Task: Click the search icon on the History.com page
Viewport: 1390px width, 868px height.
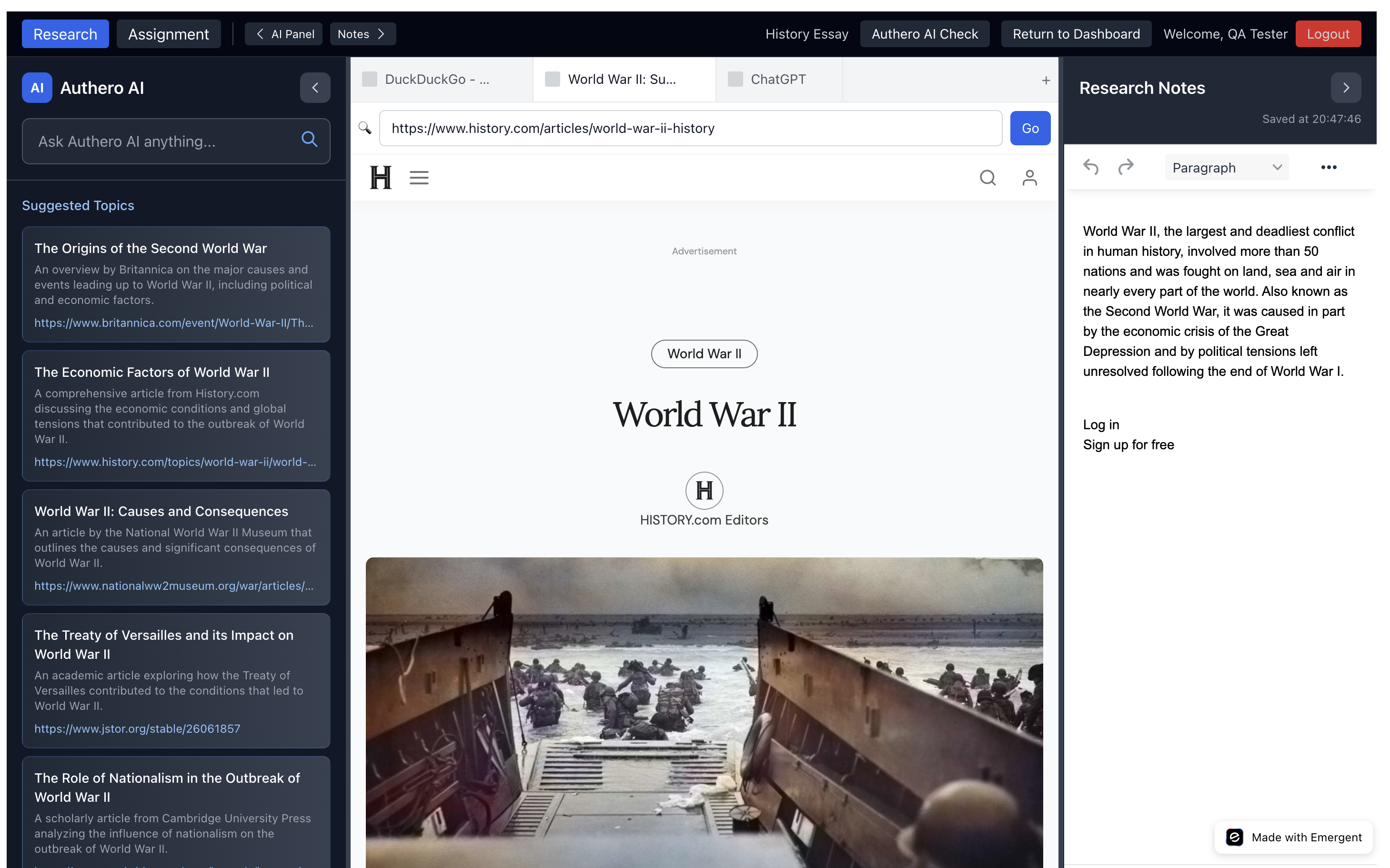Action: coord(987,178)
